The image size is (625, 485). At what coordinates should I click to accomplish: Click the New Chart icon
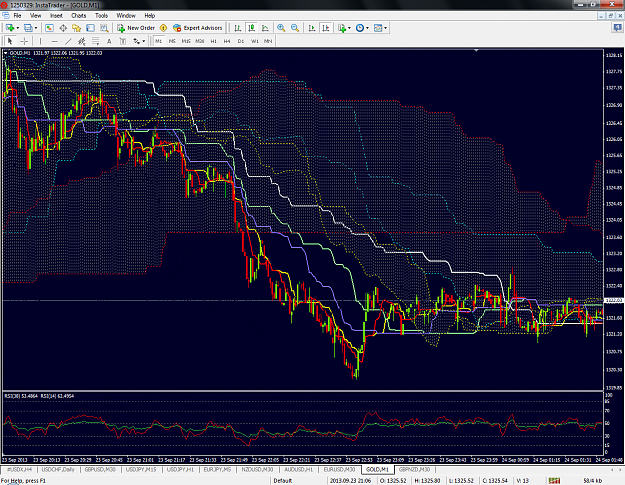(10, 28)
